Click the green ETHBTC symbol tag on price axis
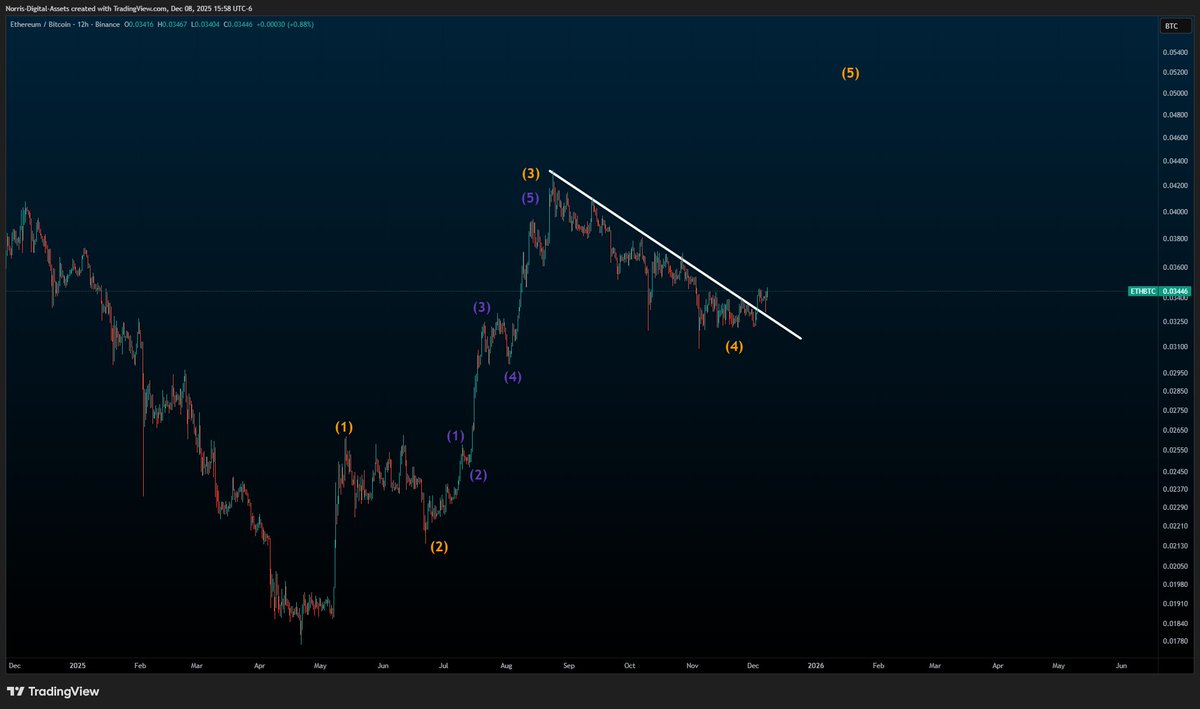The height and width of the screenshot is (709, 1200). (x=1142, y=291)
